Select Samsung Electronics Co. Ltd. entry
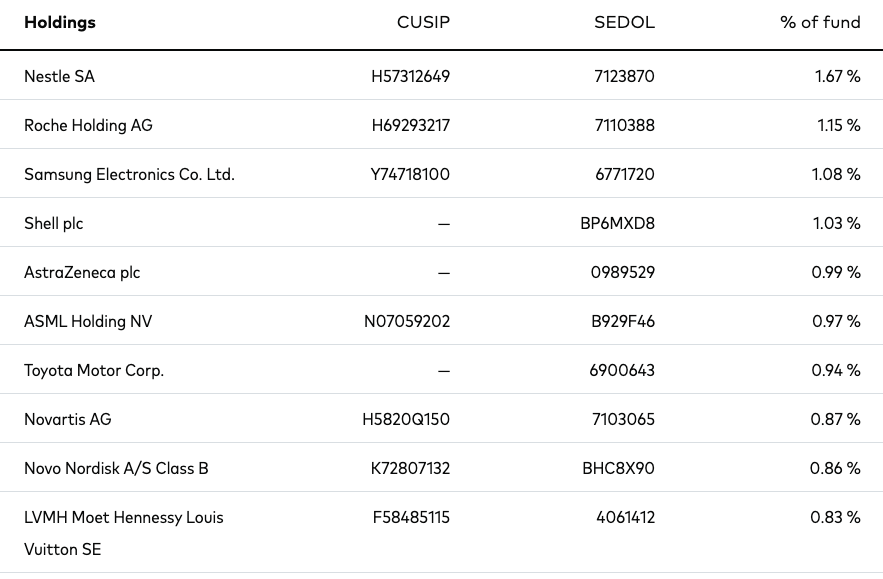 (x=129, y=174)
